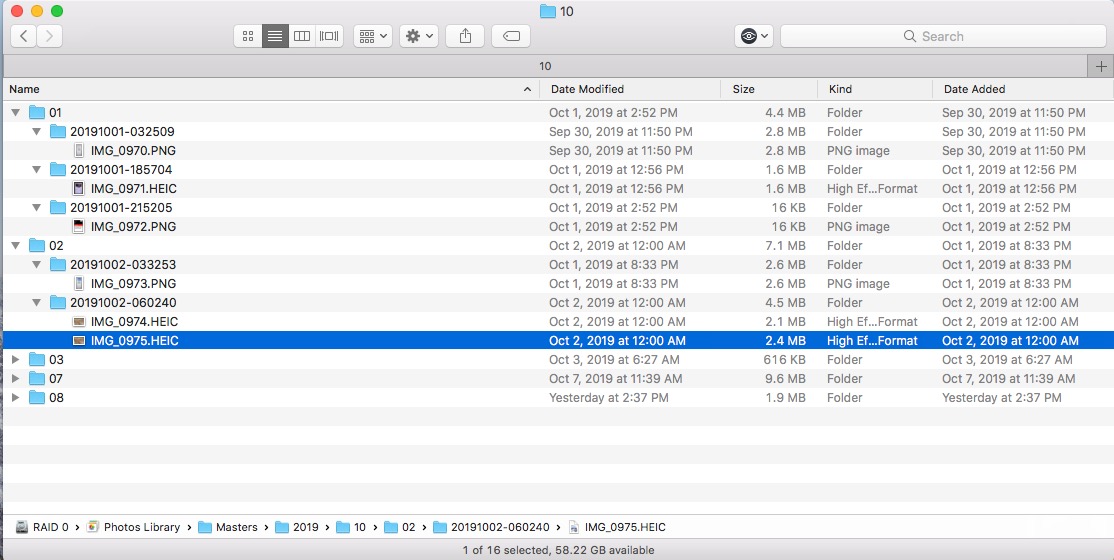Select the 20191001-215205 folder icon
The height and width of the screenshot is (560, 1114).
pos(58,208)
